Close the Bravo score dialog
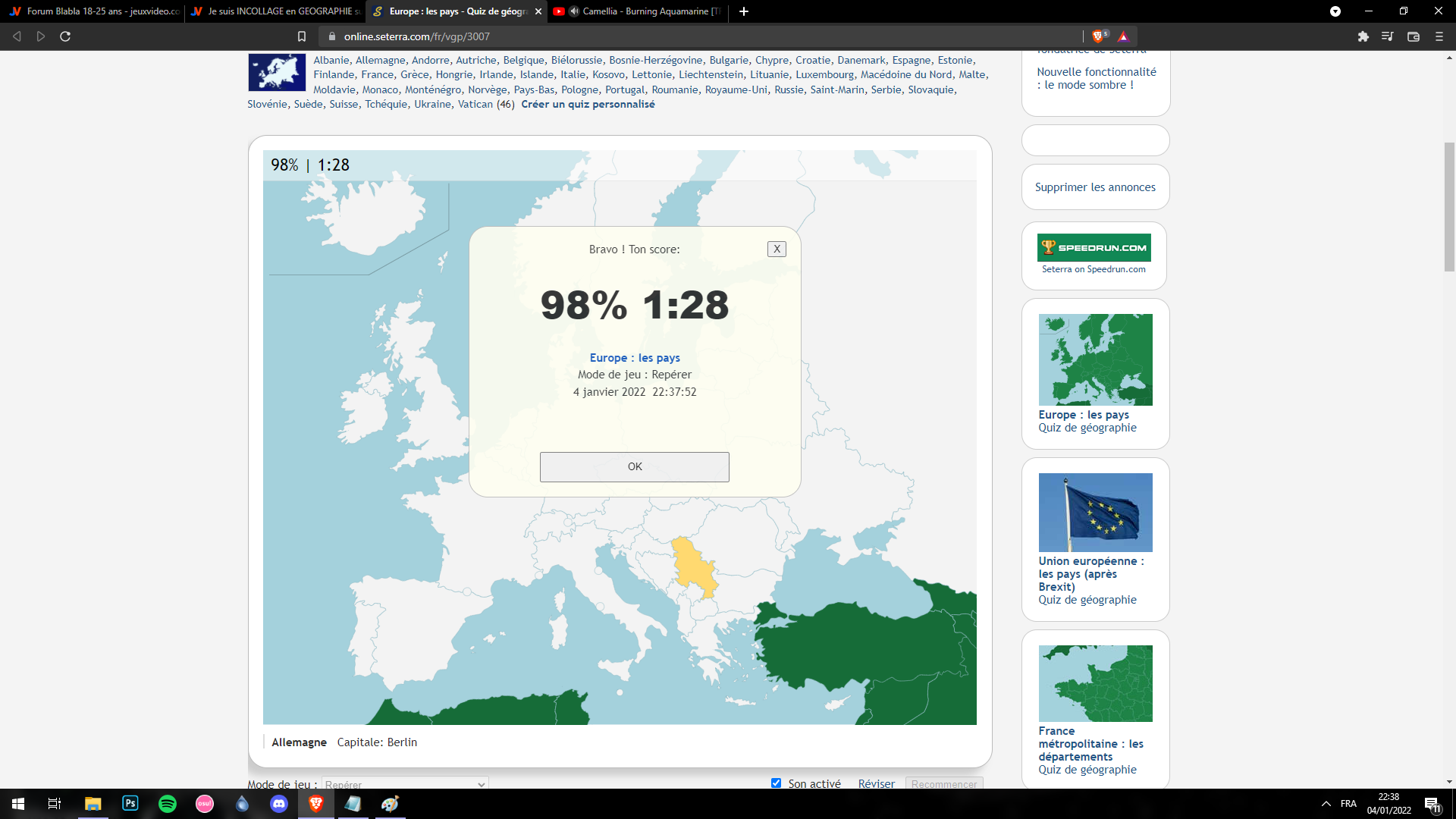 pos(777,249)
